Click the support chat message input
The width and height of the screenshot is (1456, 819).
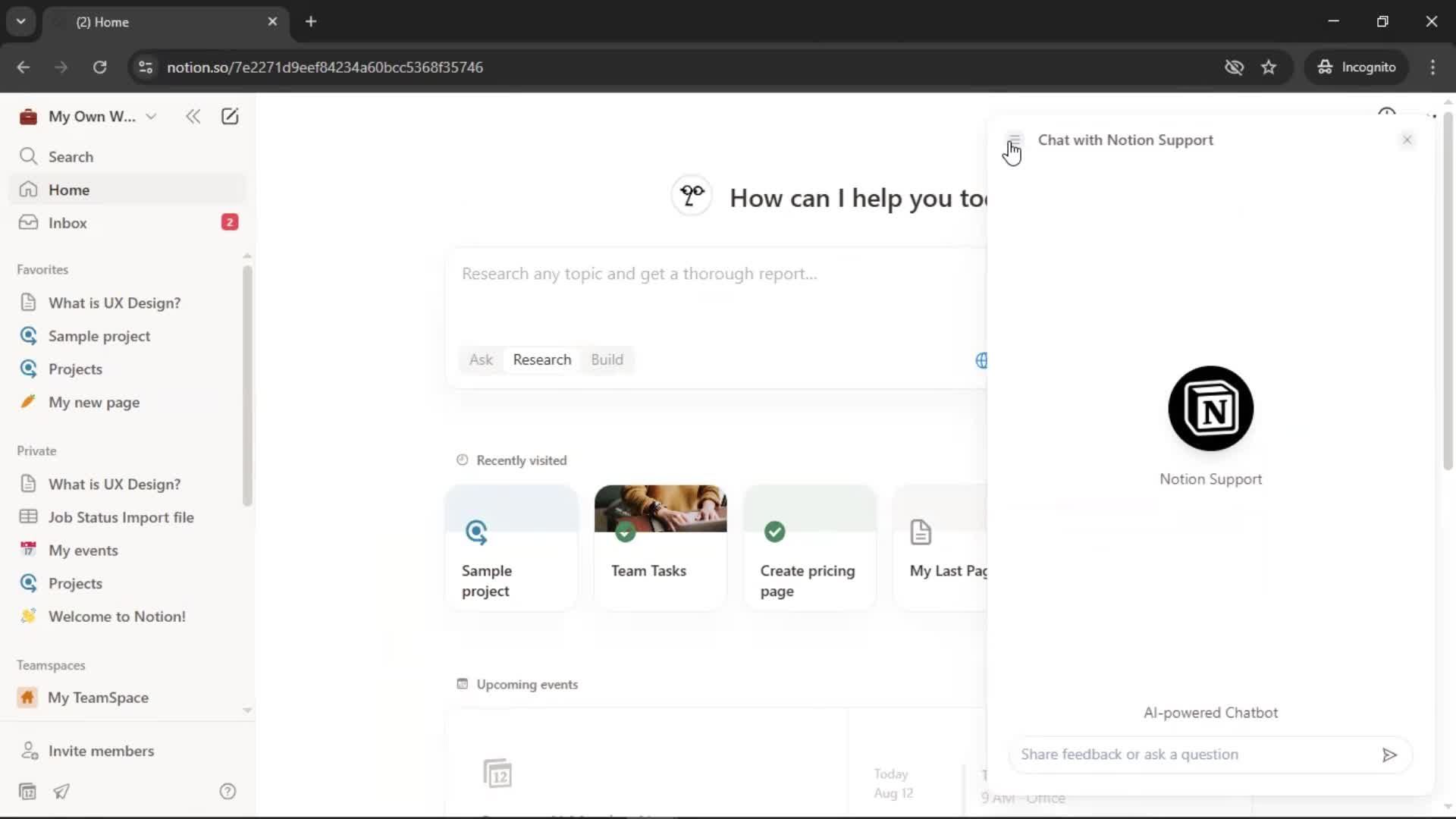click(x=1194, y=755)
